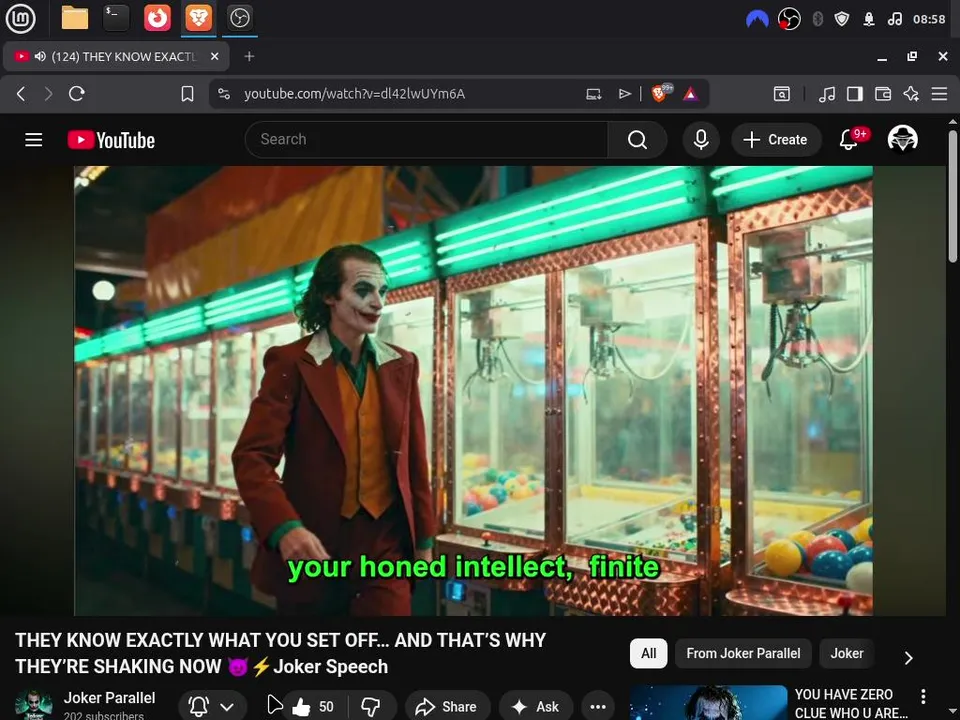Open options menu for YOU HAVE ZERO CLUE video
The height and width of the screenshot is (720, 960).
(923, 696)
